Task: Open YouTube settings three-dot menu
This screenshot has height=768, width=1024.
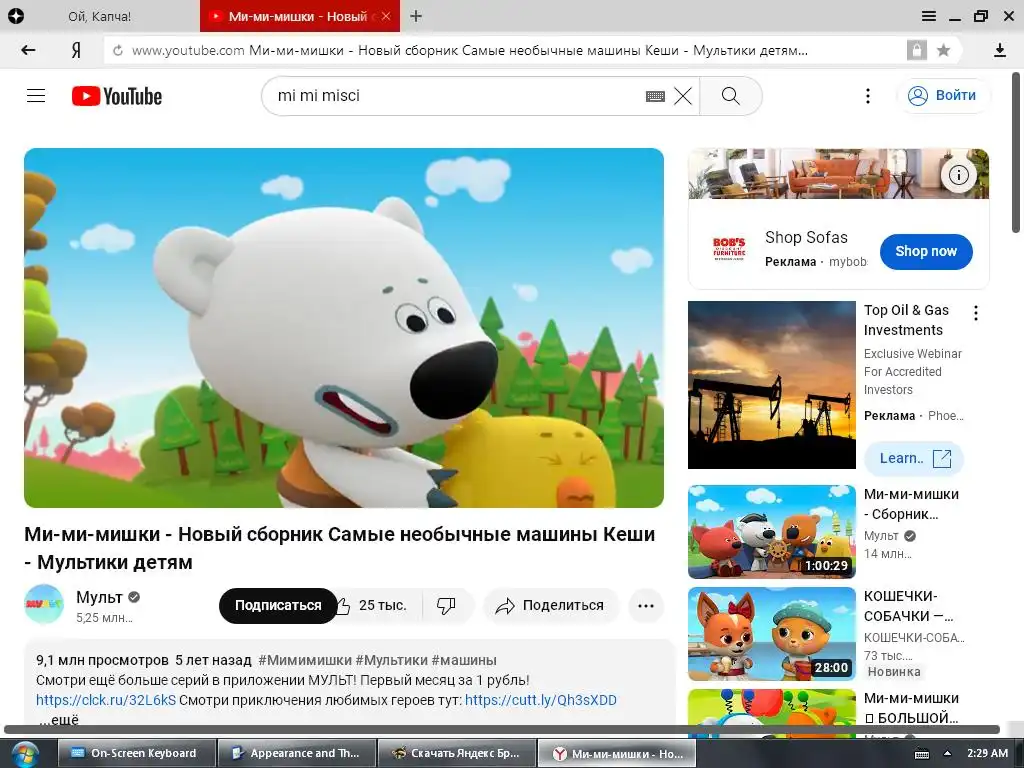Action: 867,96
